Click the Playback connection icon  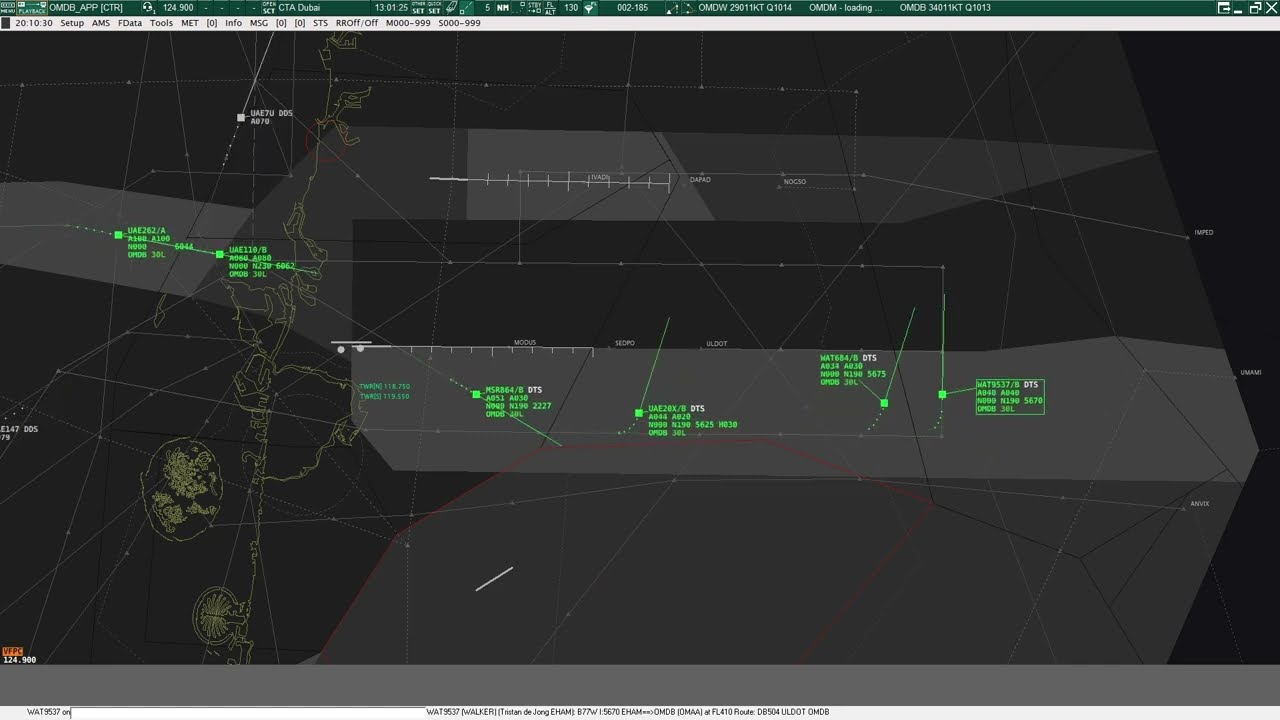(32, 7)
